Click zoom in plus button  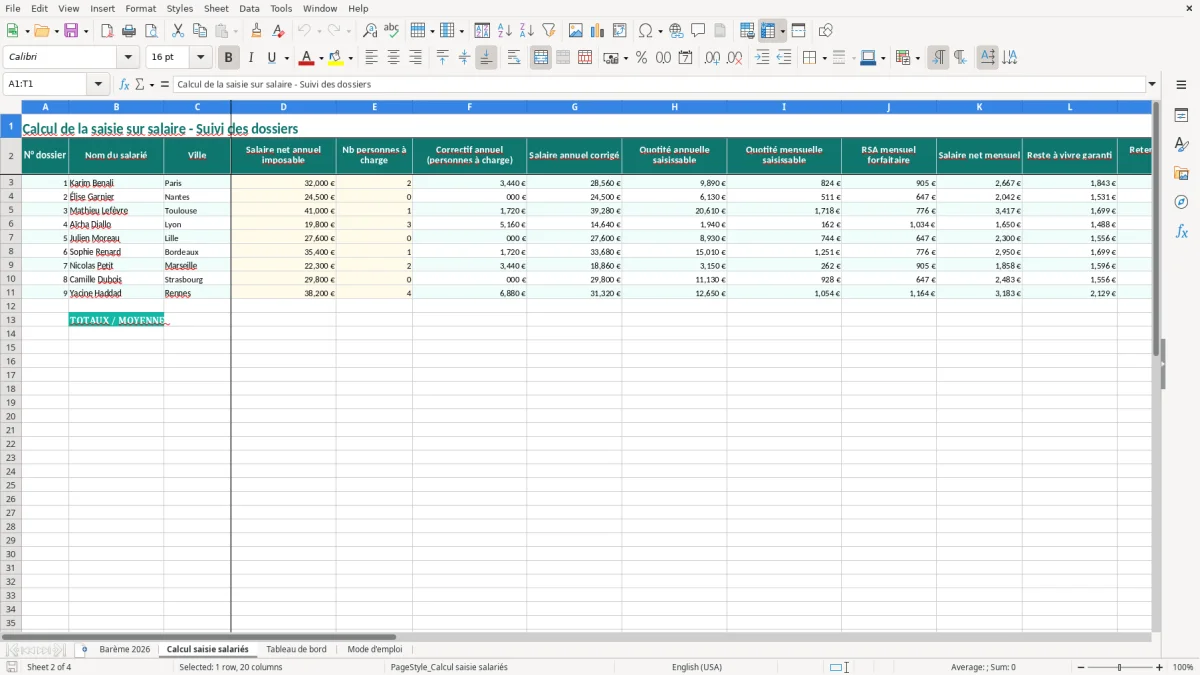1160,667
